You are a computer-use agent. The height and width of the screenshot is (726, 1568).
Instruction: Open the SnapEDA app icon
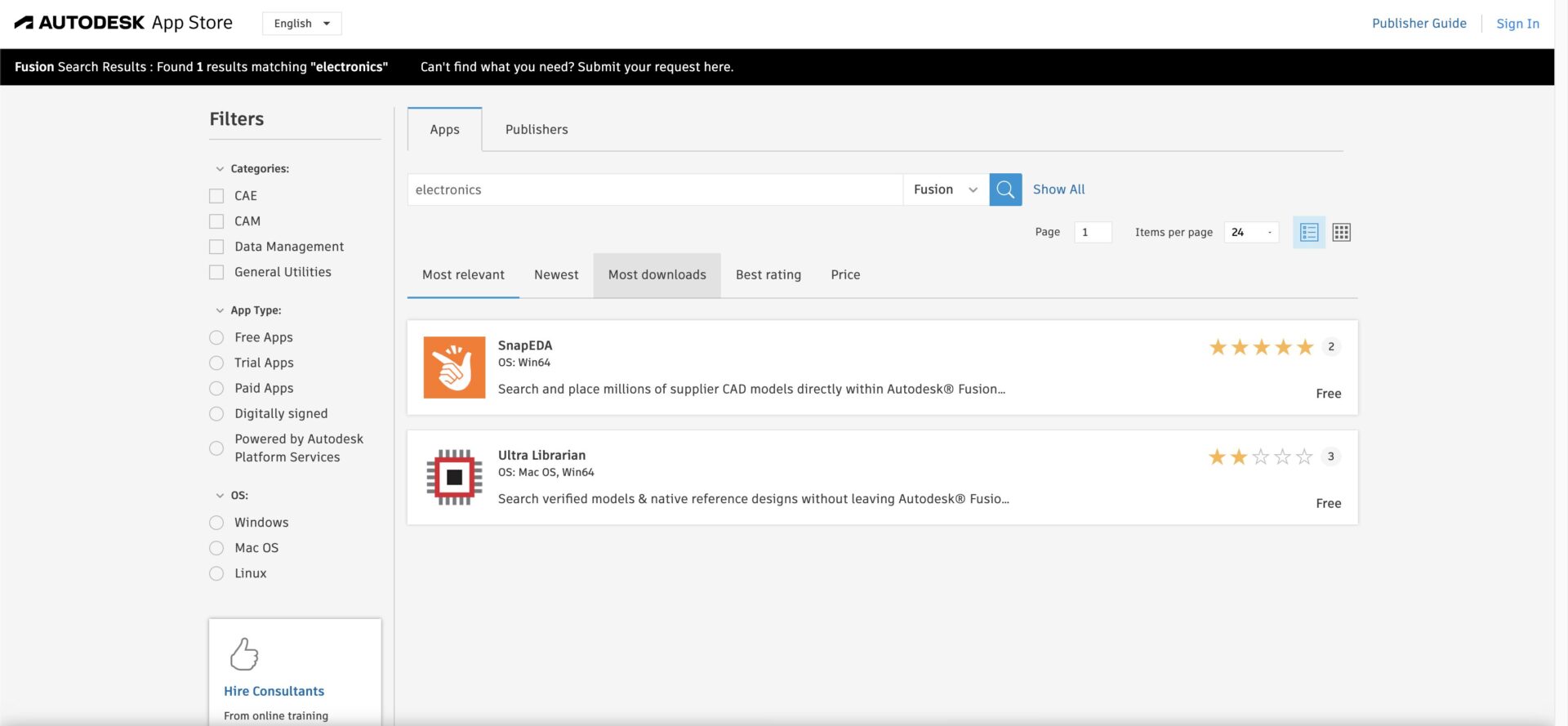[454, 367]
